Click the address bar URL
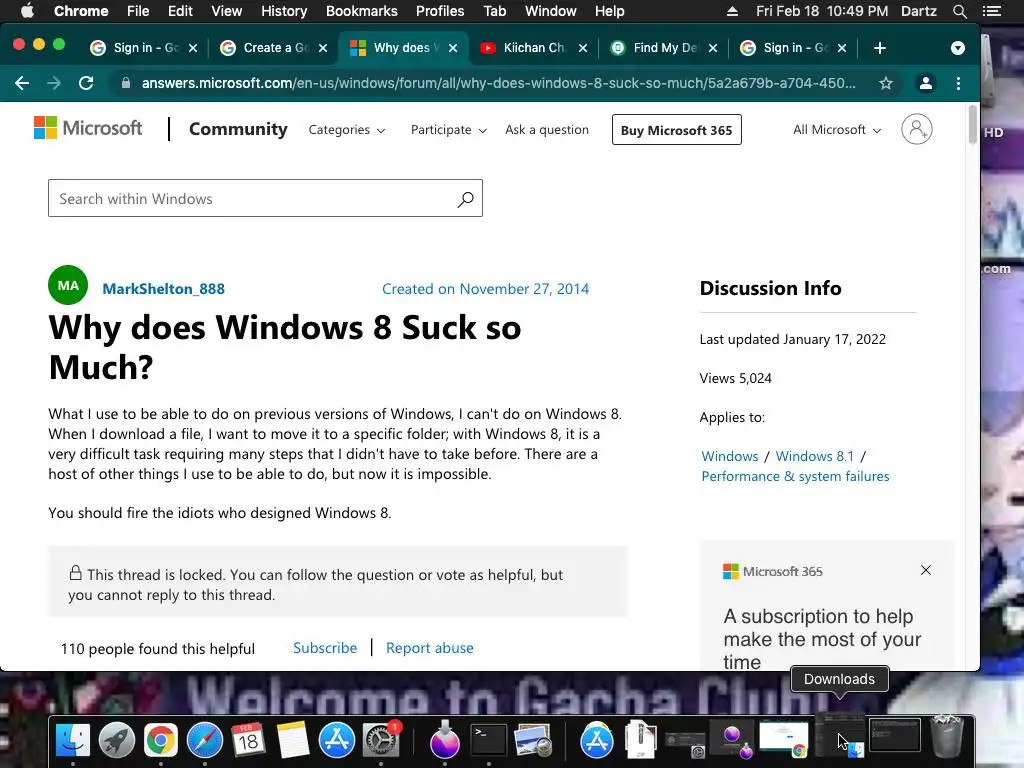The height and width of the screenshot is (768, 1024). pyautogui.click(x=498, y=83)
